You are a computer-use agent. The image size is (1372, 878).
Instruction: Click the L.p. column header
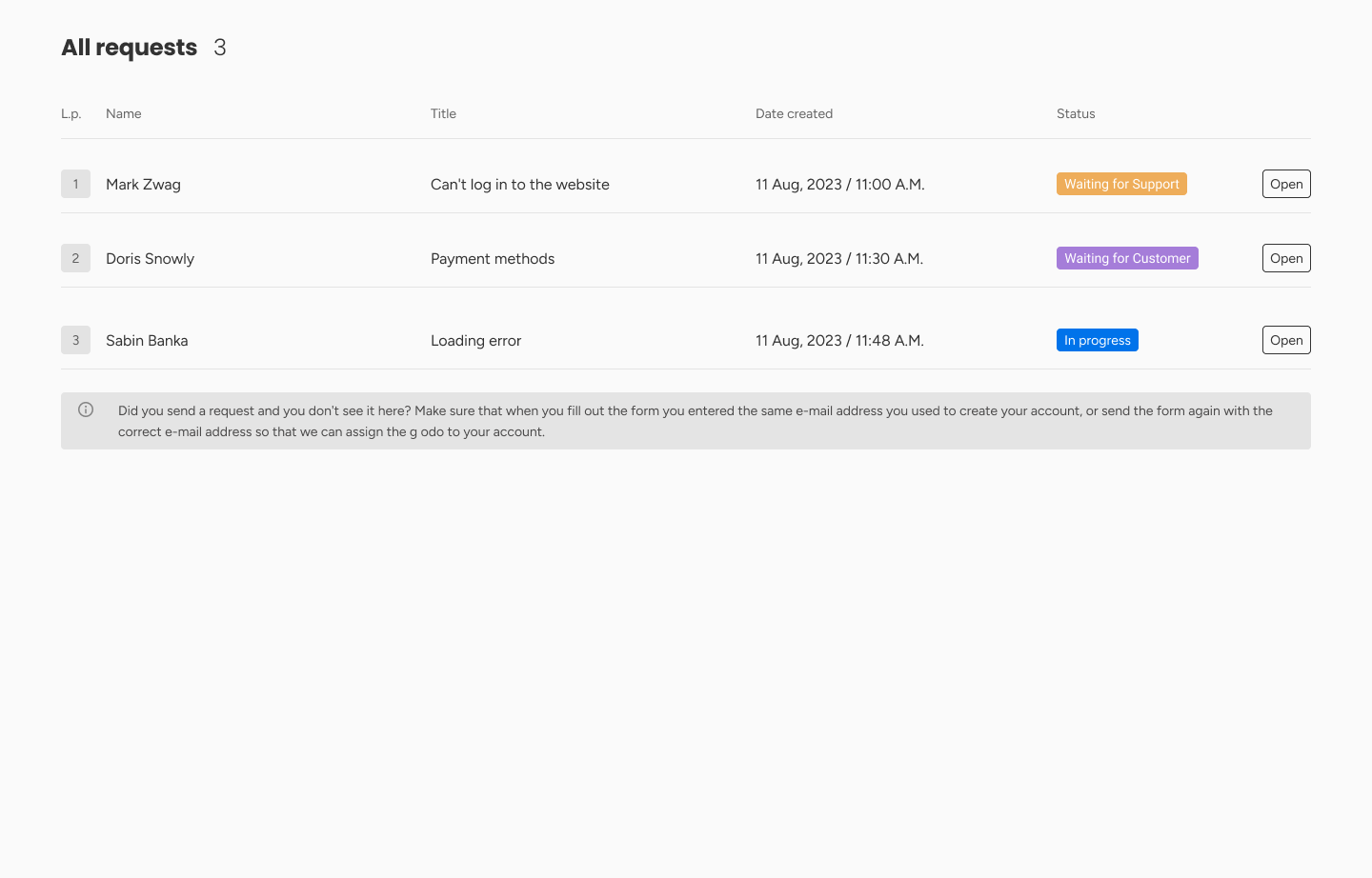(x=71, y=113)
